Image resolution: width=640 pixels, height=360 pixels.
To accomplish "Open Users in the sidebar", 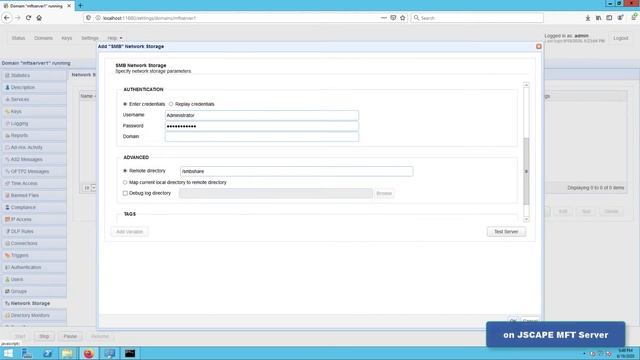I will click(33, 280).
